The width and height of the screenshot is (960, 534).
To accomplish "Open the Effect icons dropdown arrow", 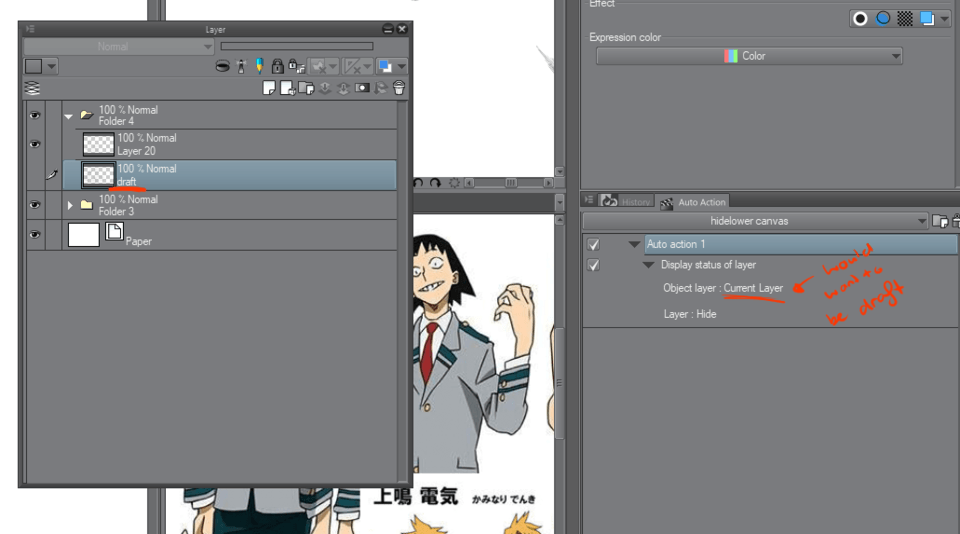I will [944, 19].
